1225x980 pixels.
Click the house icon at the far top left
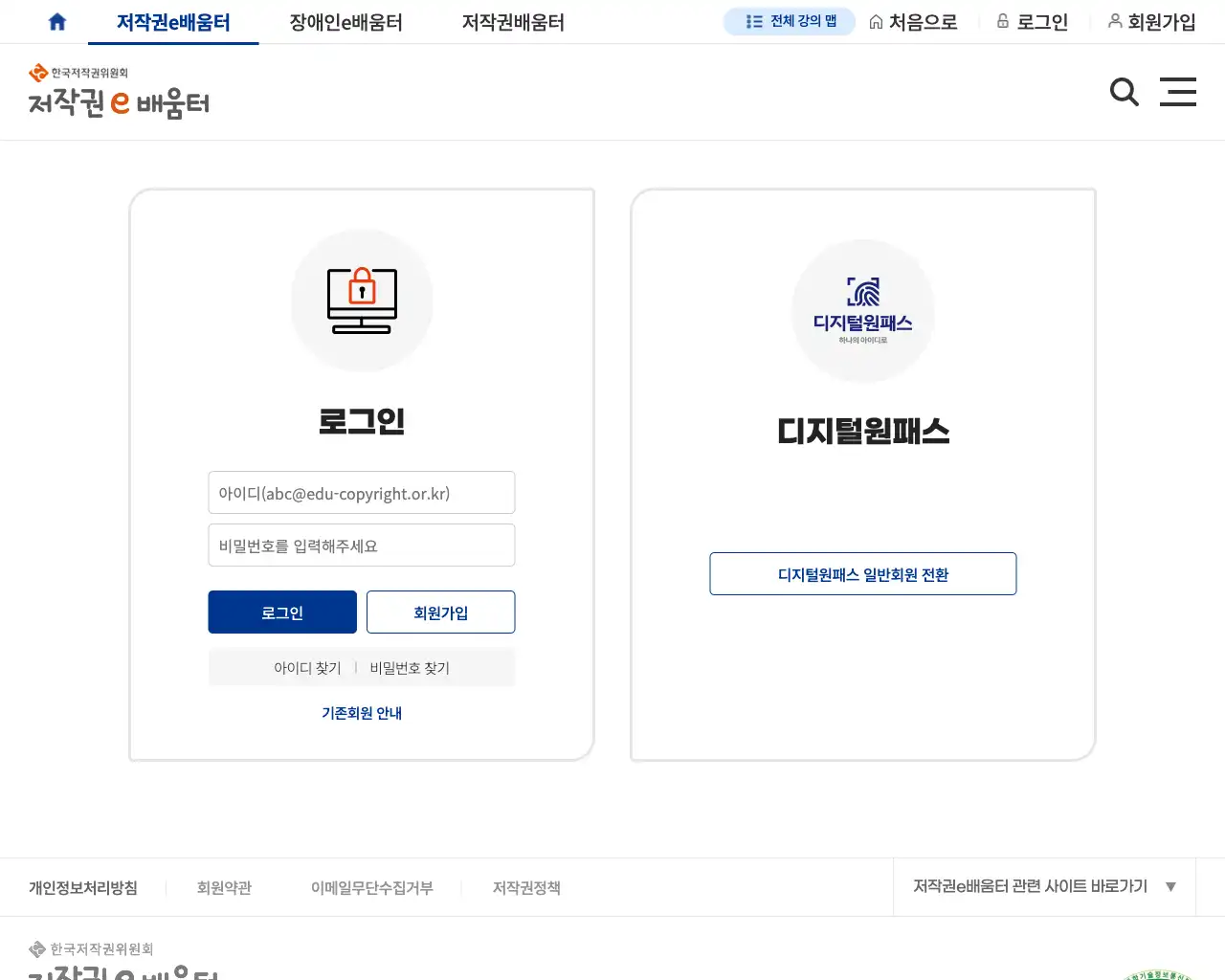(x=56, y=21)
